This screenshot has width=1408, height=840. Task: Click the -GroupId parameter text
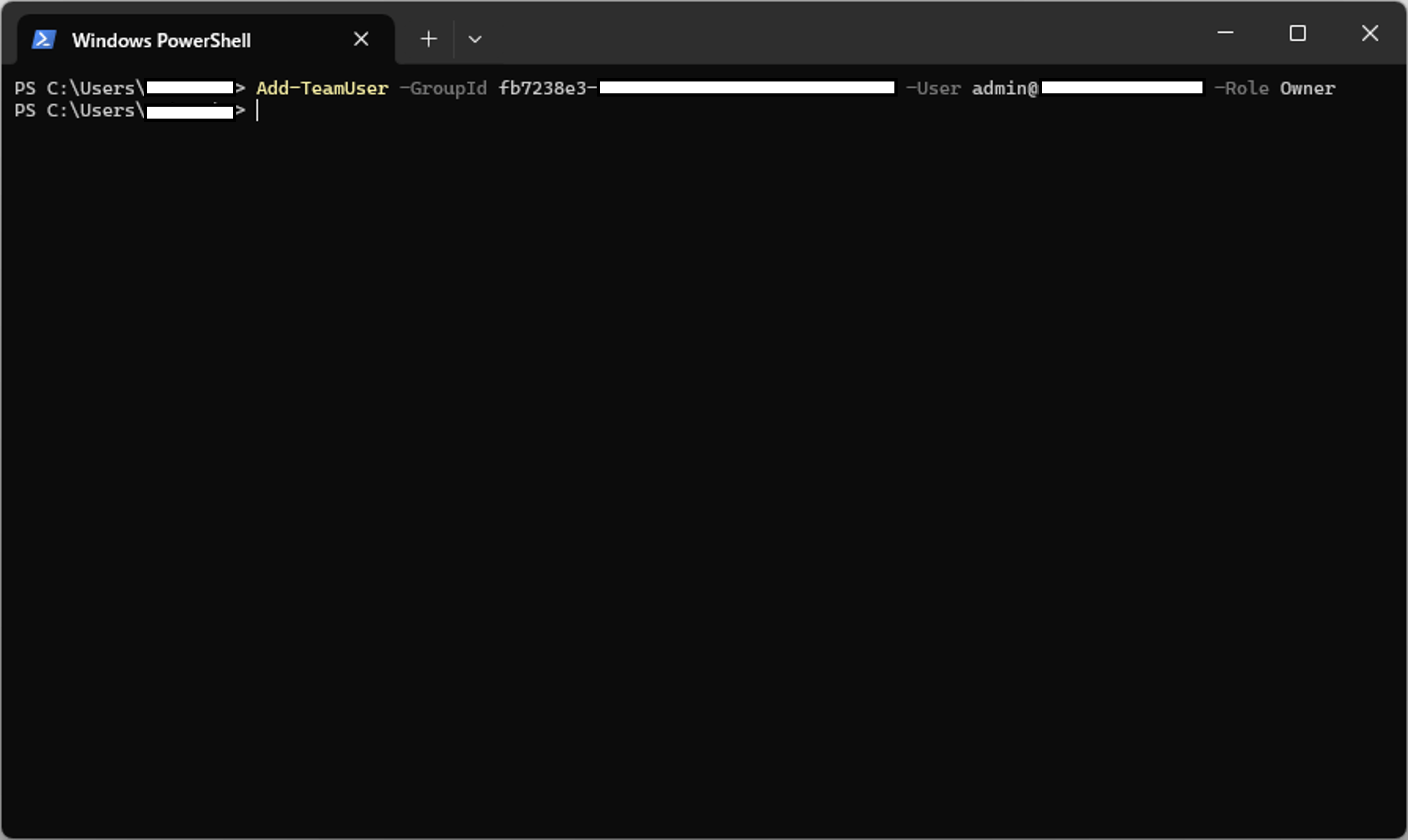443,88
